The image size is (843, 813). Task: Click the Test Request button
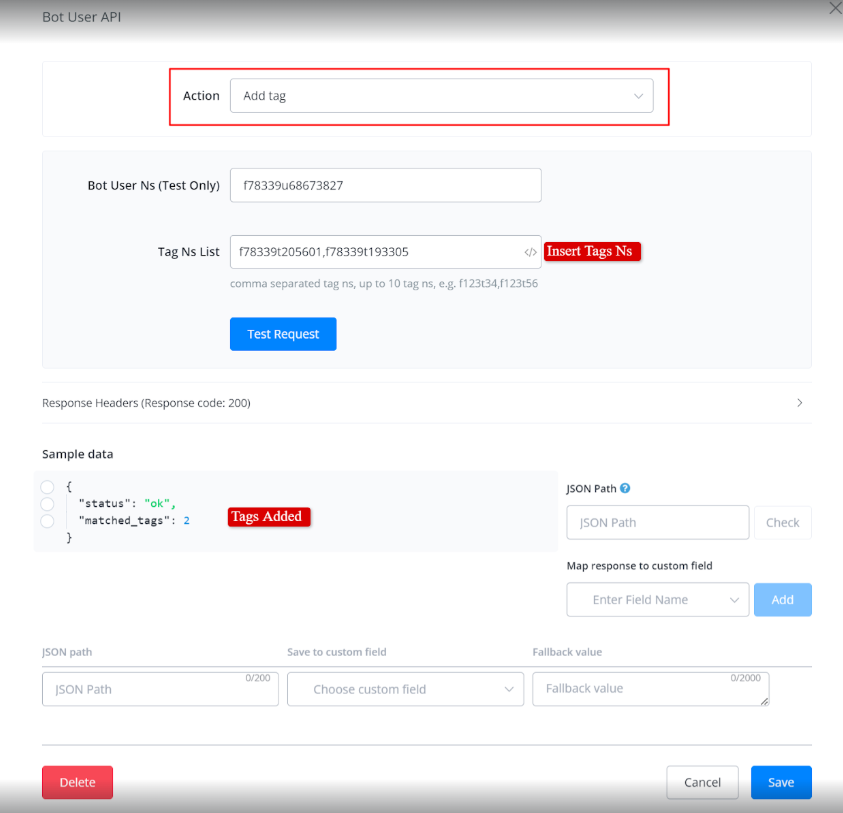pos(283,334)
